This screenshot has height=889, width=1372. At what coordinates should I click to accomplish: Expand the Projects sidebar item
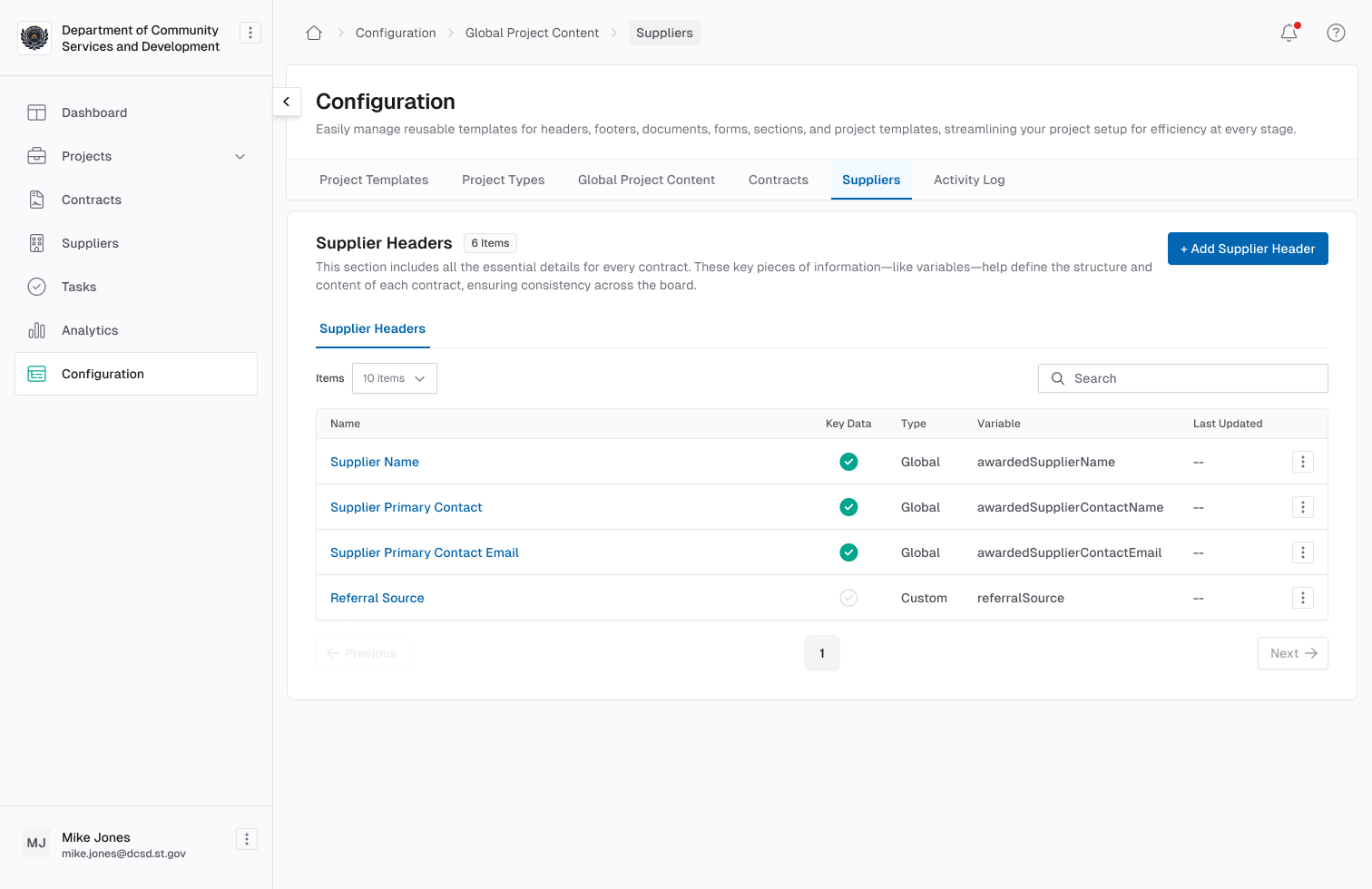[240, 156]
